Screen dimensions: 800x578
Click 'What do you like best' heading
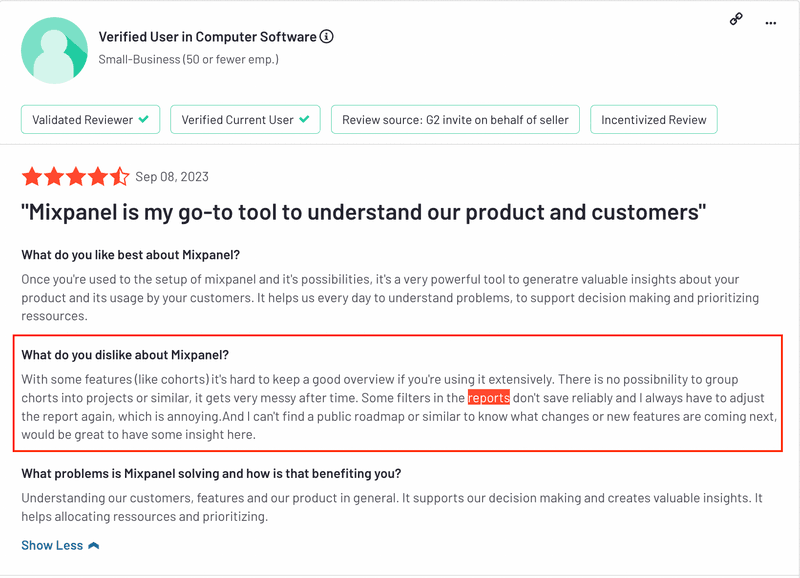tap(130, 255)
